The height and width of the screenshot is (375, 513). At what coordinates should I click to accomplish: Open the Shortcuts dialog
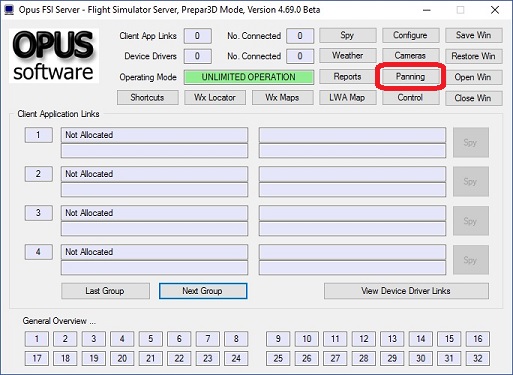[148, 98]
